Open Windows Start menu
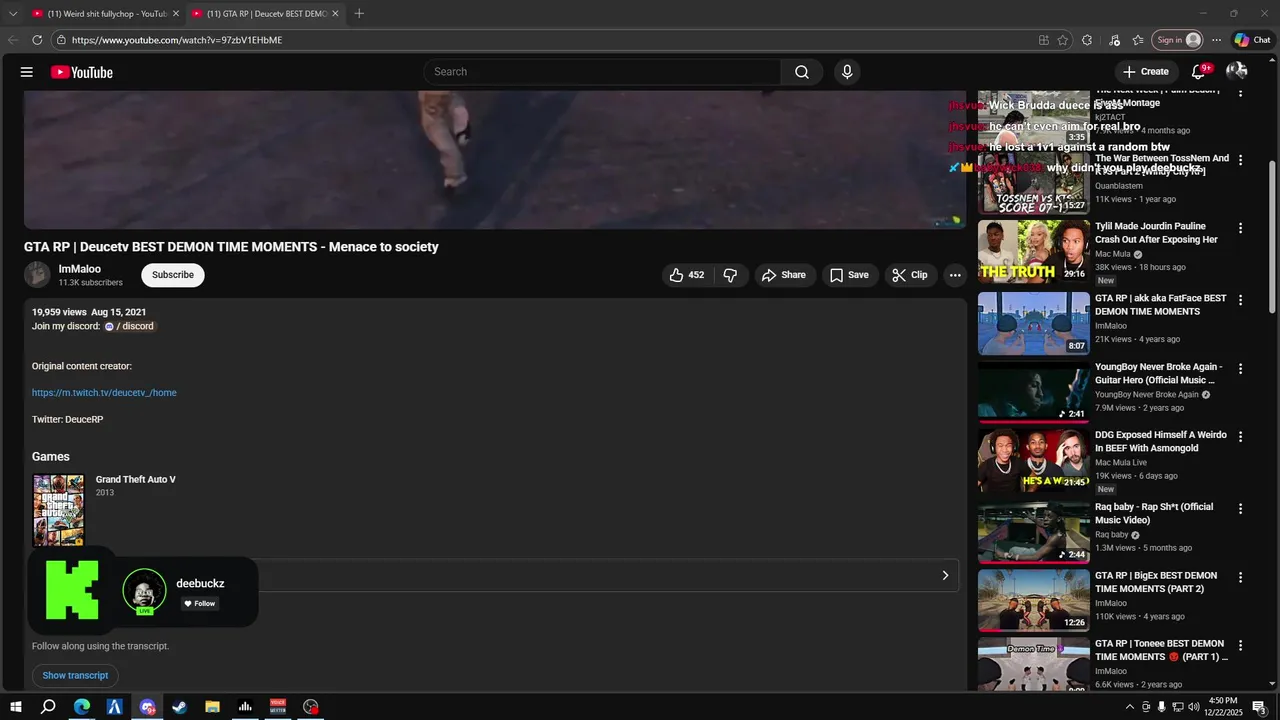This screenshot has height=720, width=1280. 15,707
